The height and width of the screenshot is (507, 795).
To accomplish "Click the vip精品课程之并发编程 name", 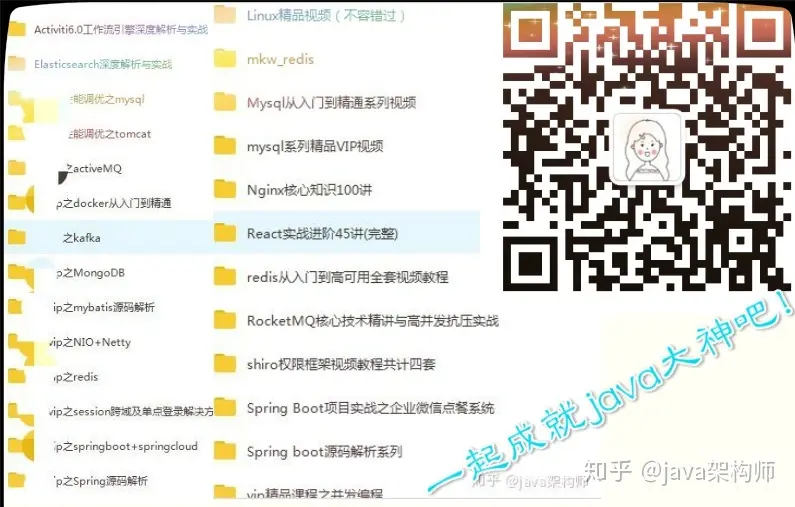I will click(x=315, y=493).
